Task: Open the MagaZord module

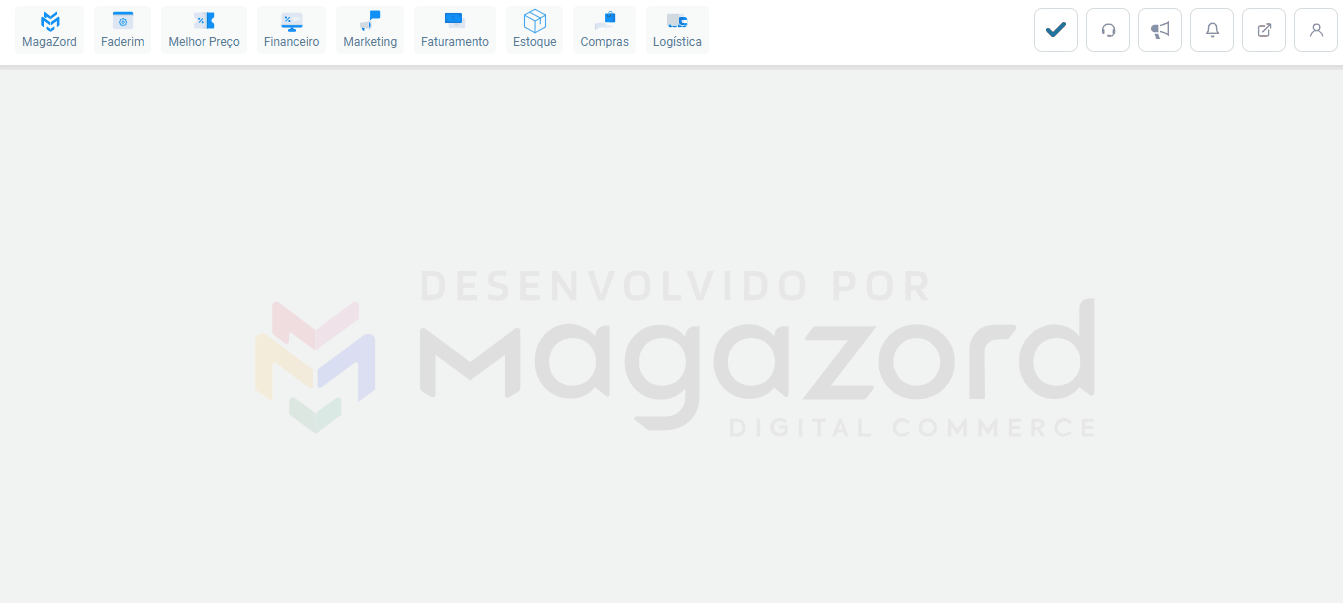Action: (x=49, y=30)
